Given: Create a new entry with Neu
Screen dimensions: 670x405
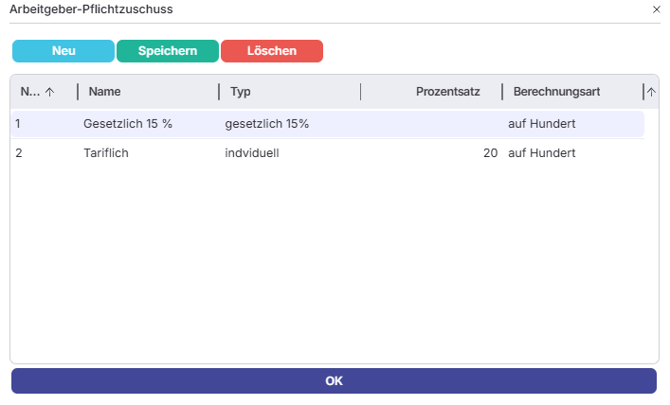Looking at the screenshot, I should point(63,51).
